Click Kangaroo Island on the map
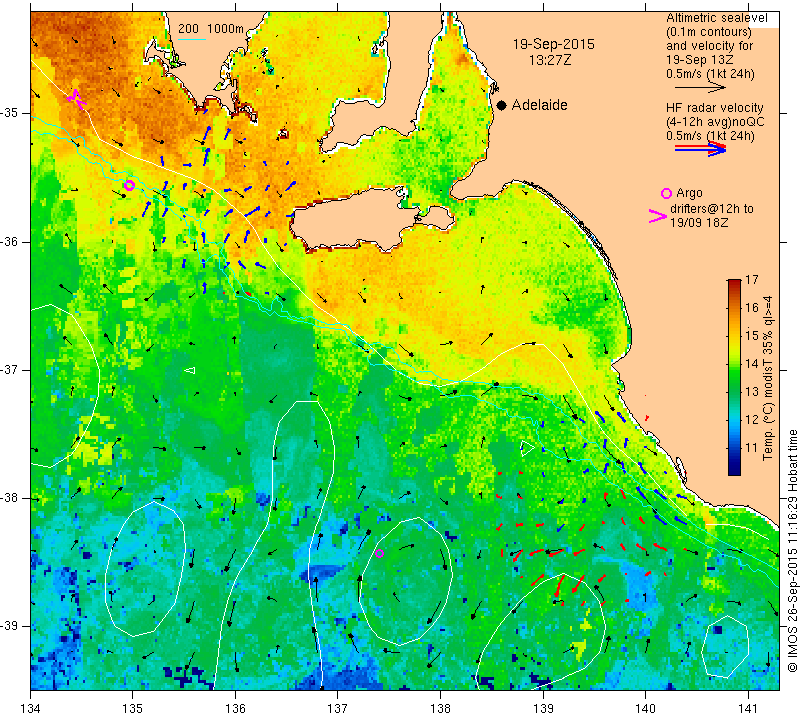Viewport: 800px width, 720px height. (x=357, y=219)
